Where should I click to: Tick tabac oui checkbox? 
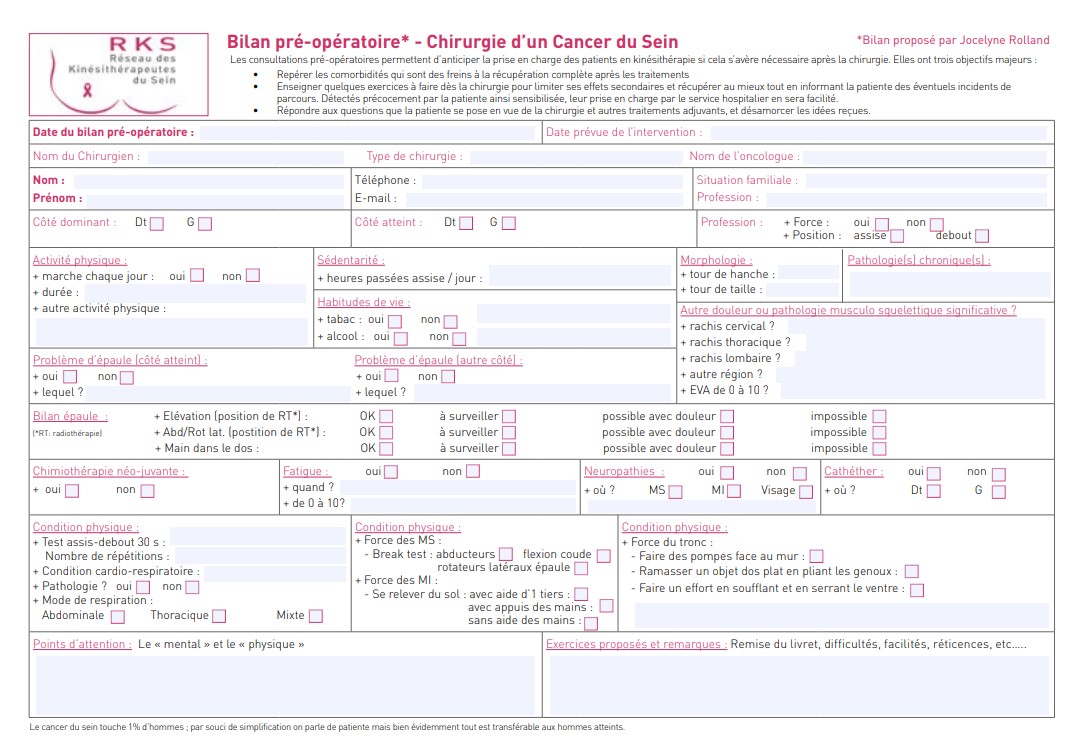395,321
